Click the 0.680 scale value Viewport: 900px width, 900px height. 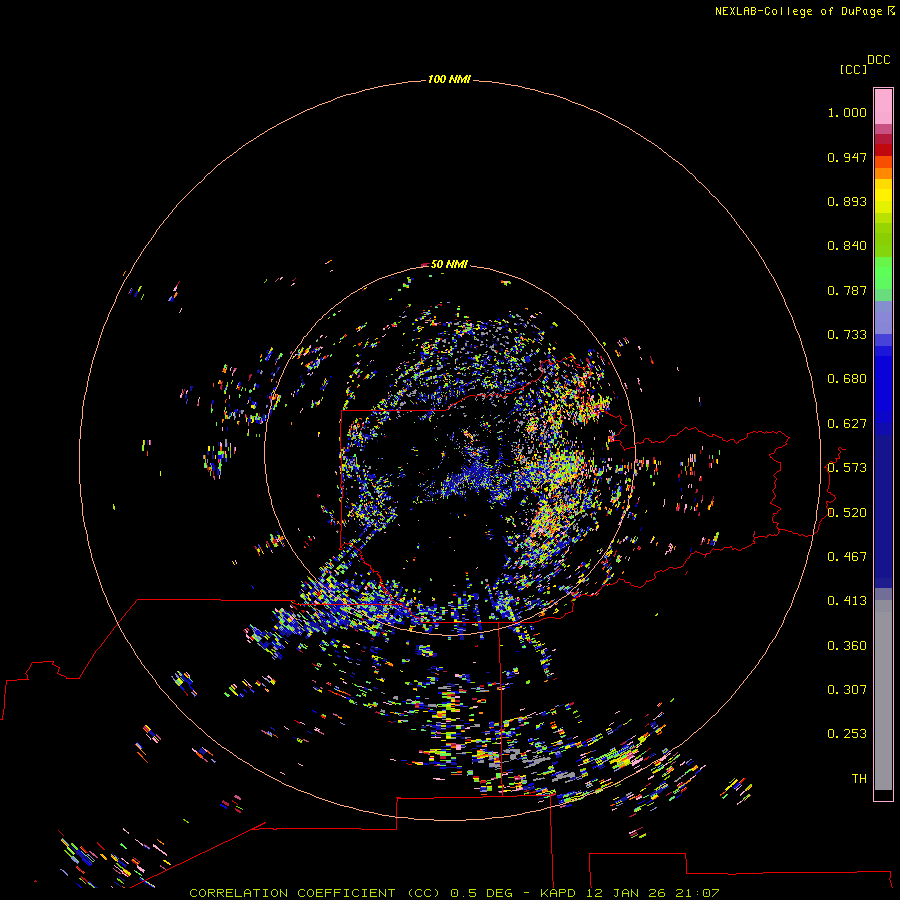point(847,379)
